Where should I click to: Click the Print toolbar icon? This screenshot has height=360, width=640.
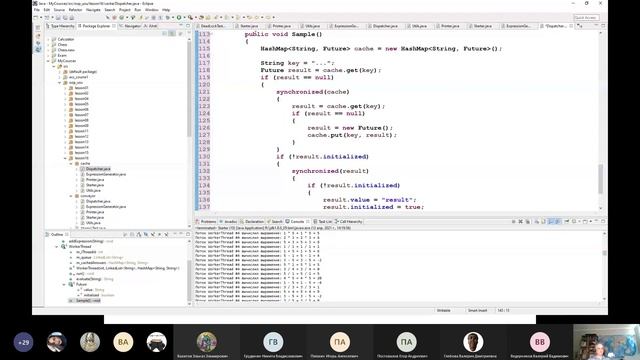71,18
